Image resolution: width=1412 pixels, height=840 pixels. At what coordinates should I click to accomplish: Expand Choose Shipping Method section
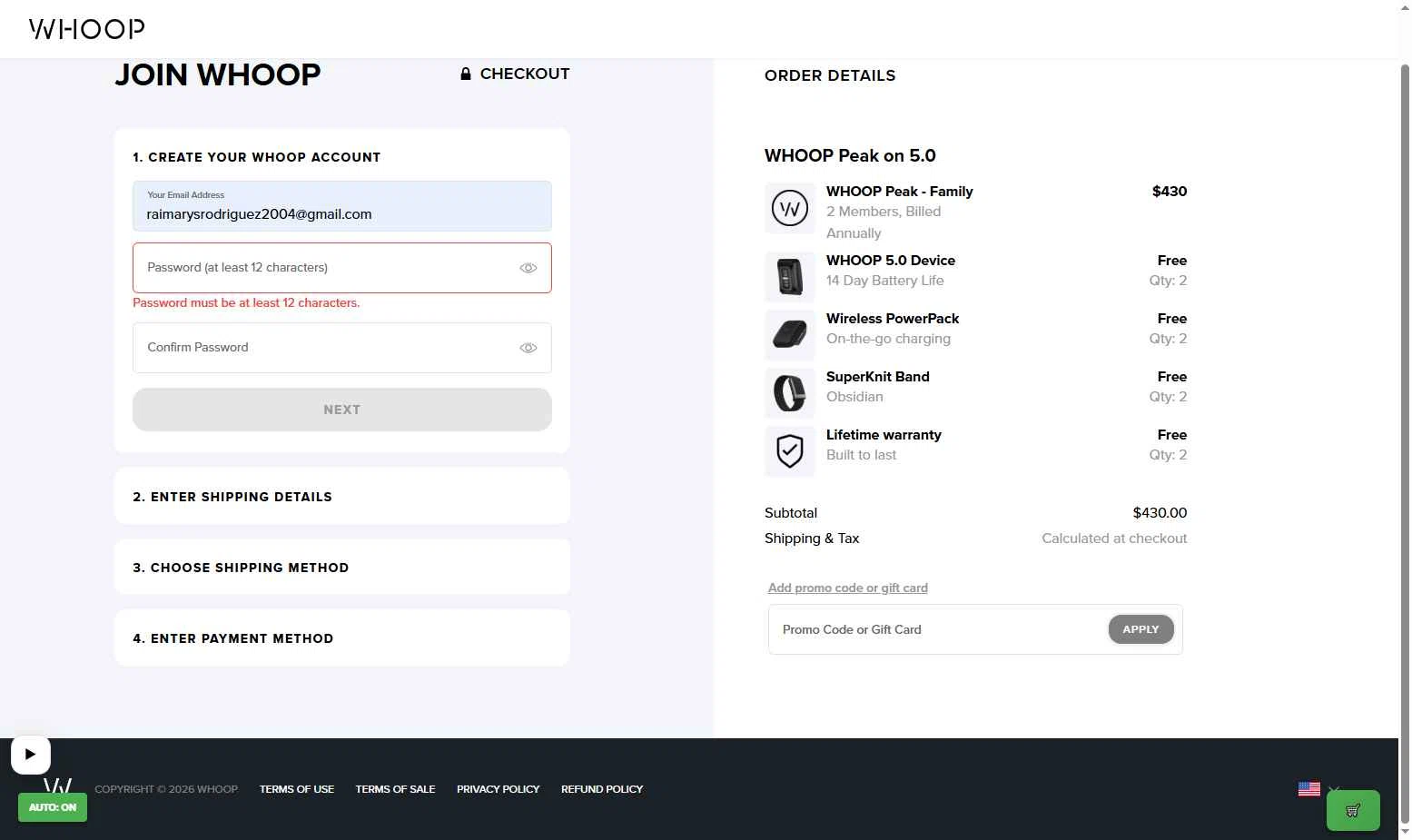[x=342, y=568]
